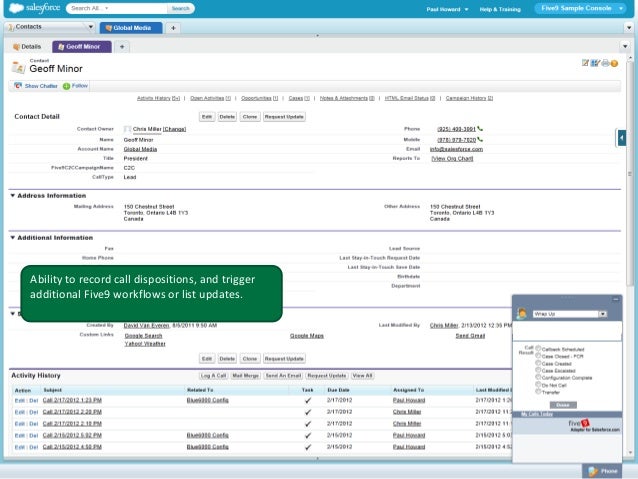This screenshot has width=638, height=479.
Task: Jump to Campaign History related list link
Action: pos(469,98)
